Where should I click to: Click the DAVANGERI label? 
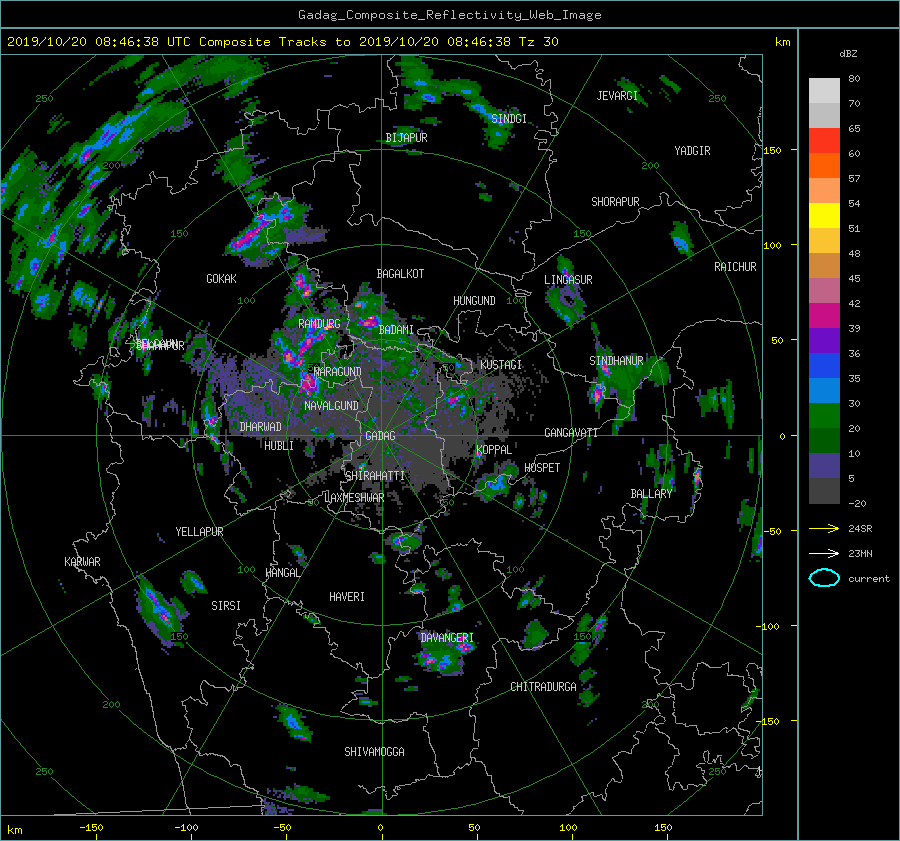click(447, 638)
